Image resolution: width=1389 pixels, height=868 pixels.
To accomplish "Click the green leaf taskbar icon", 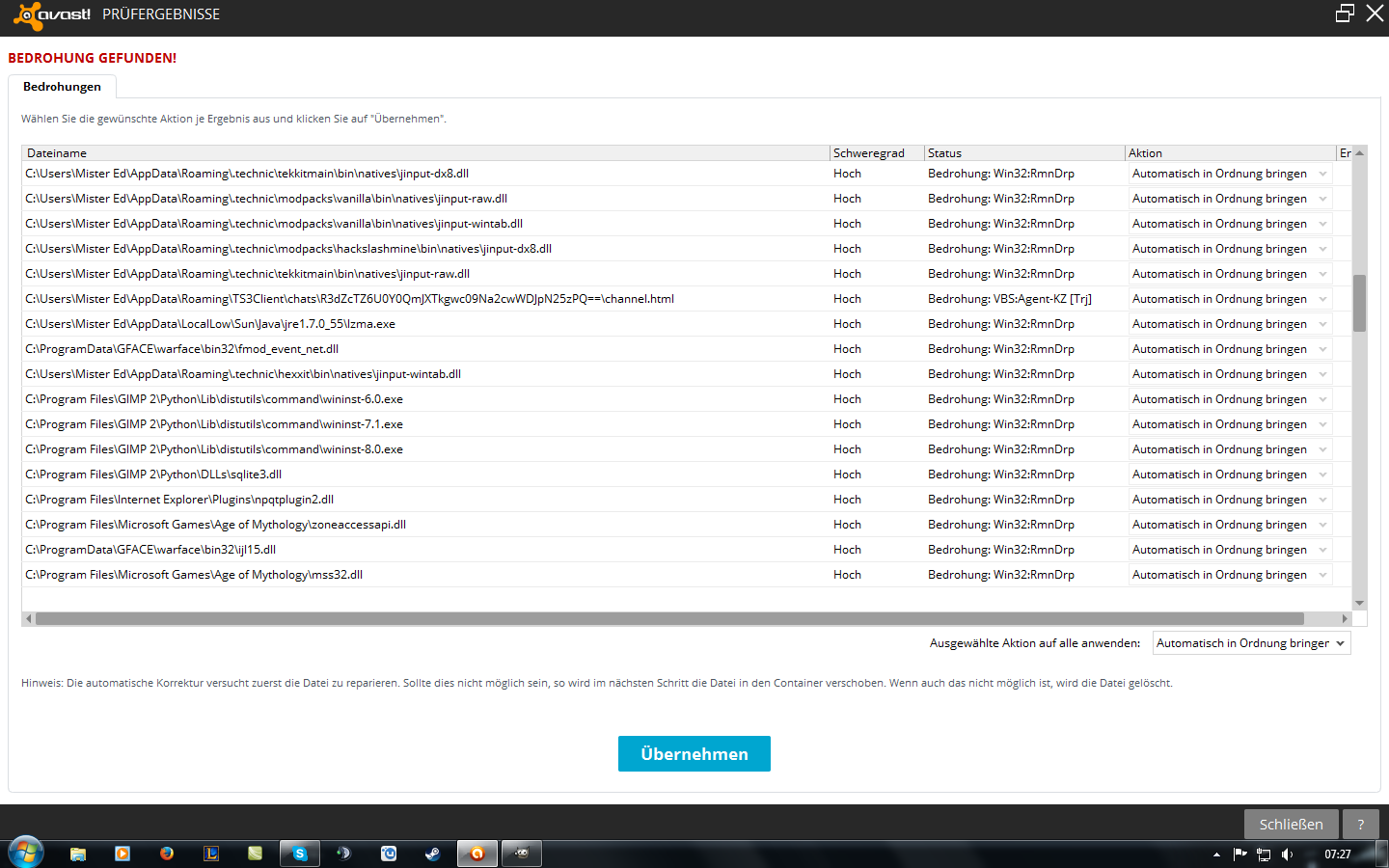I will tap(256, 854).
